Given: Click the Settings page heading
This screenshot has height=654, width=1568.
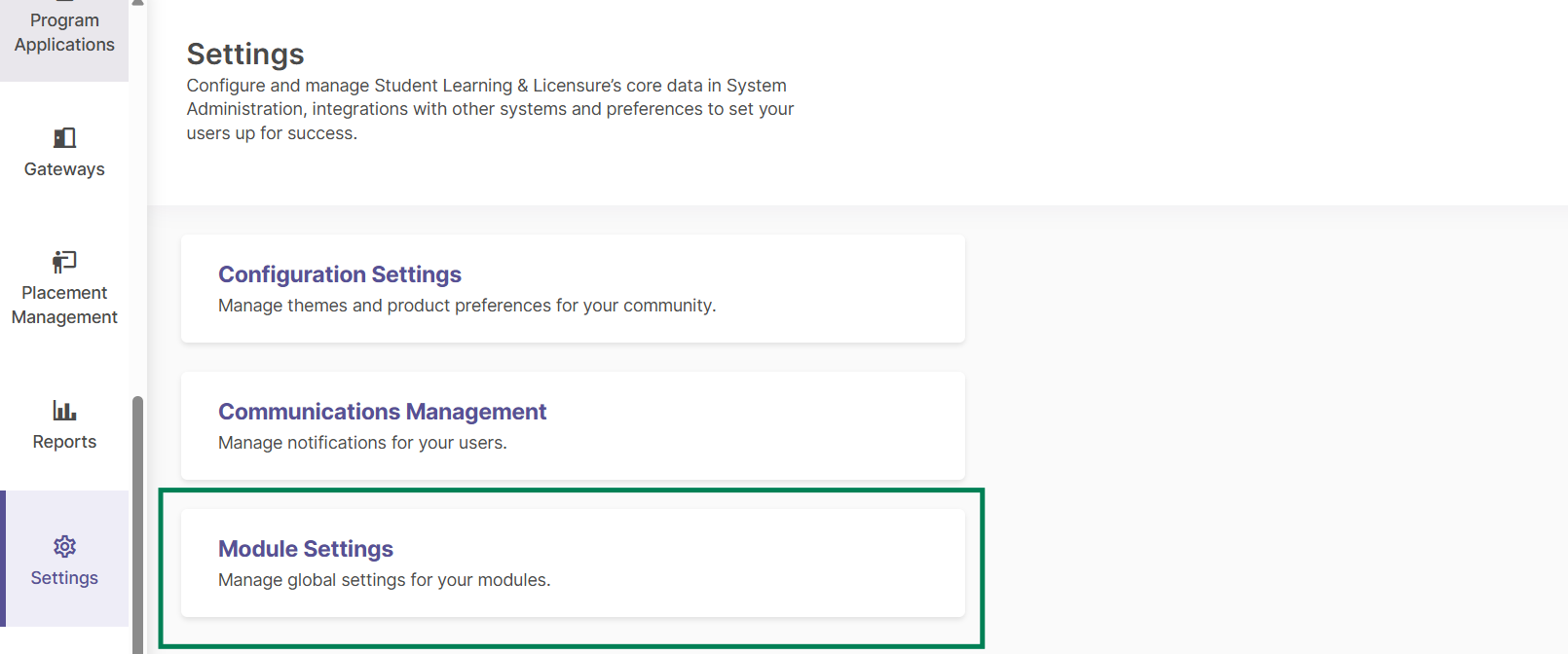Looking at the screenshot, I should click(x=245, y=54).
